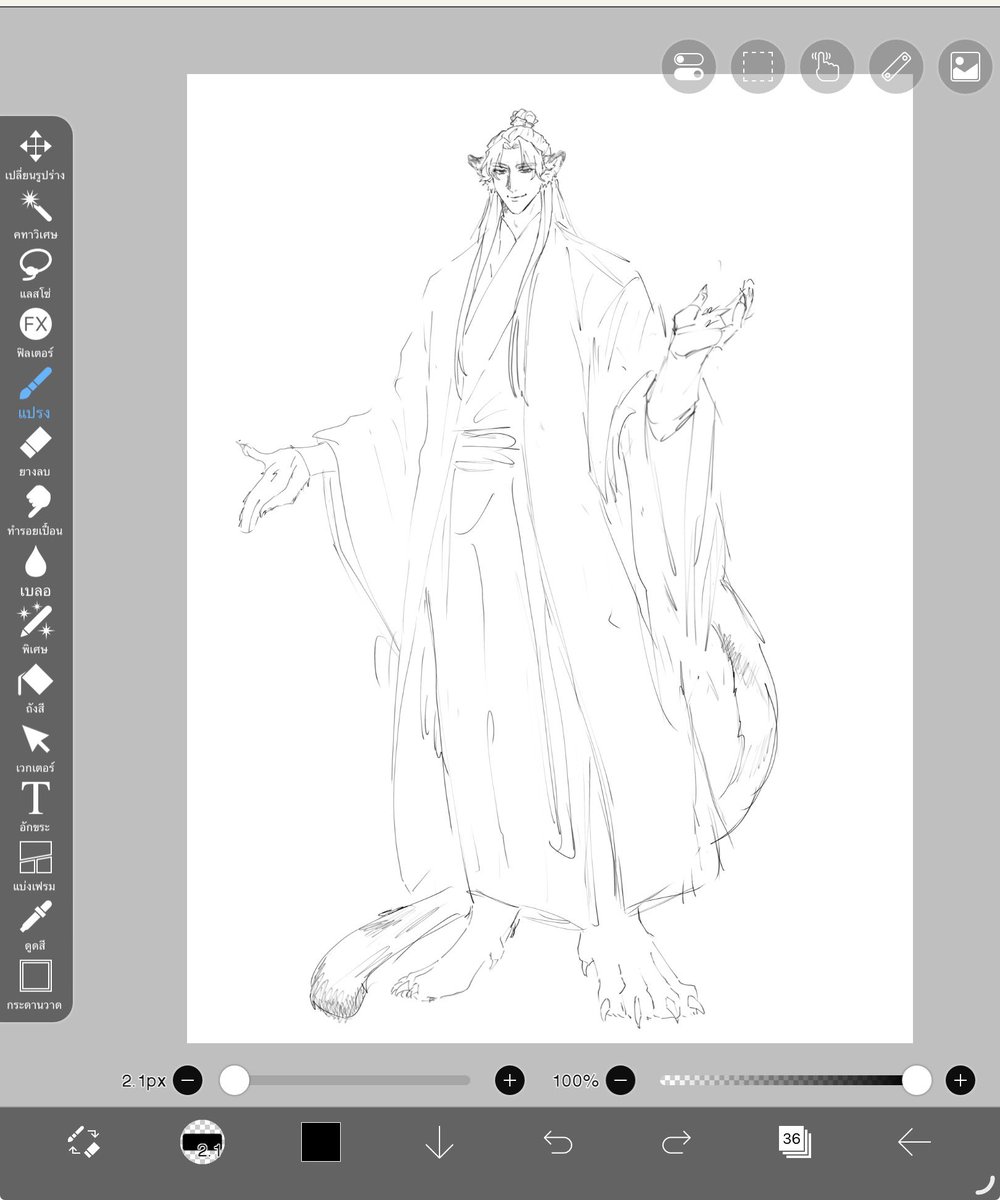Decrease brush size with minus button
The image size is (1000, 1200).
click(187, 1080)
